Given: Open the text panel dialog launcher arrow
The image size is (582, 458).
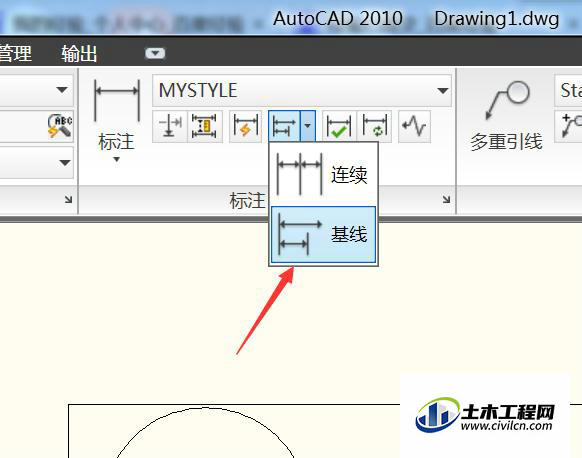Looking at the screenshot, I should [x=68, y=200].
